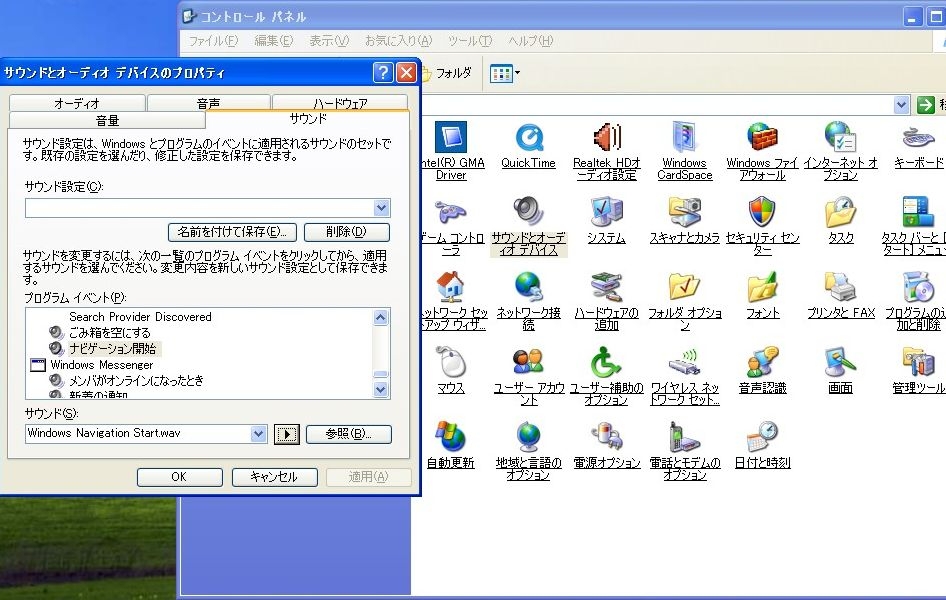946x600 pixels.
Task: Open Phone and Modem Options icon
Action: (683, 437)
